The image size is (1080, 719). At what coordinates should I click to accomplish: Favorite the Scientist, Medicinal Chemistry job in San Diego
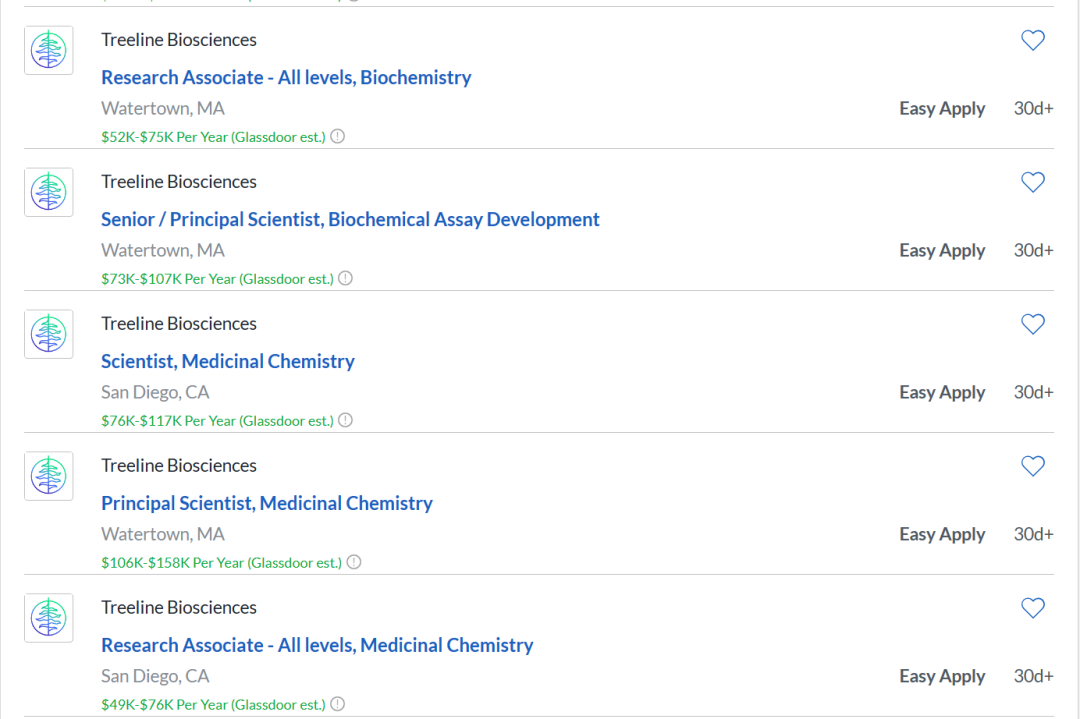point(1032,324)
